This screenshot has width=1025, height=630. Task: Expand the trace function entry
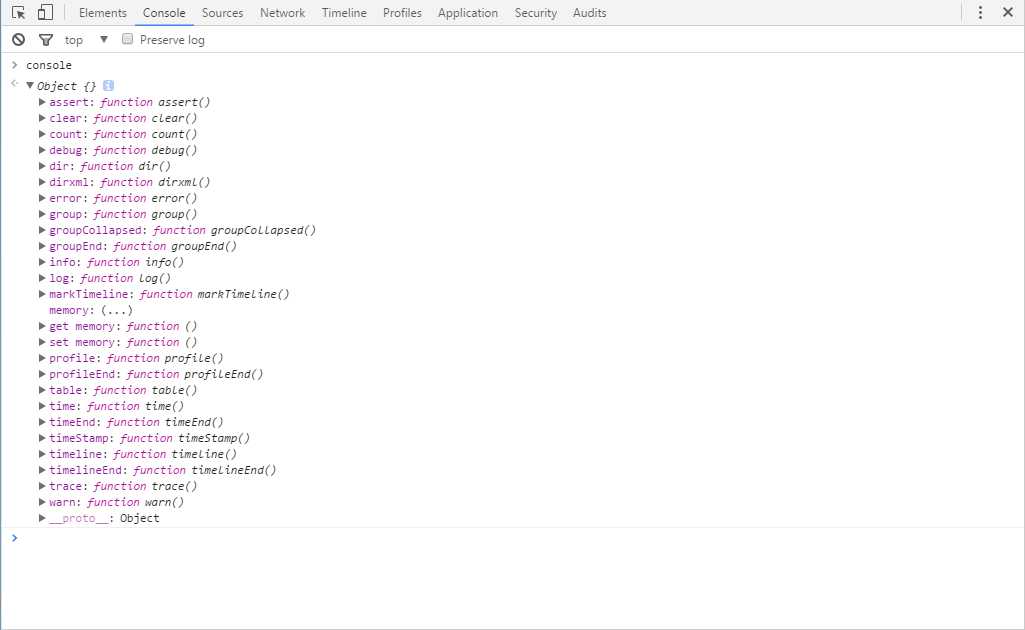[x=42, y=486]
